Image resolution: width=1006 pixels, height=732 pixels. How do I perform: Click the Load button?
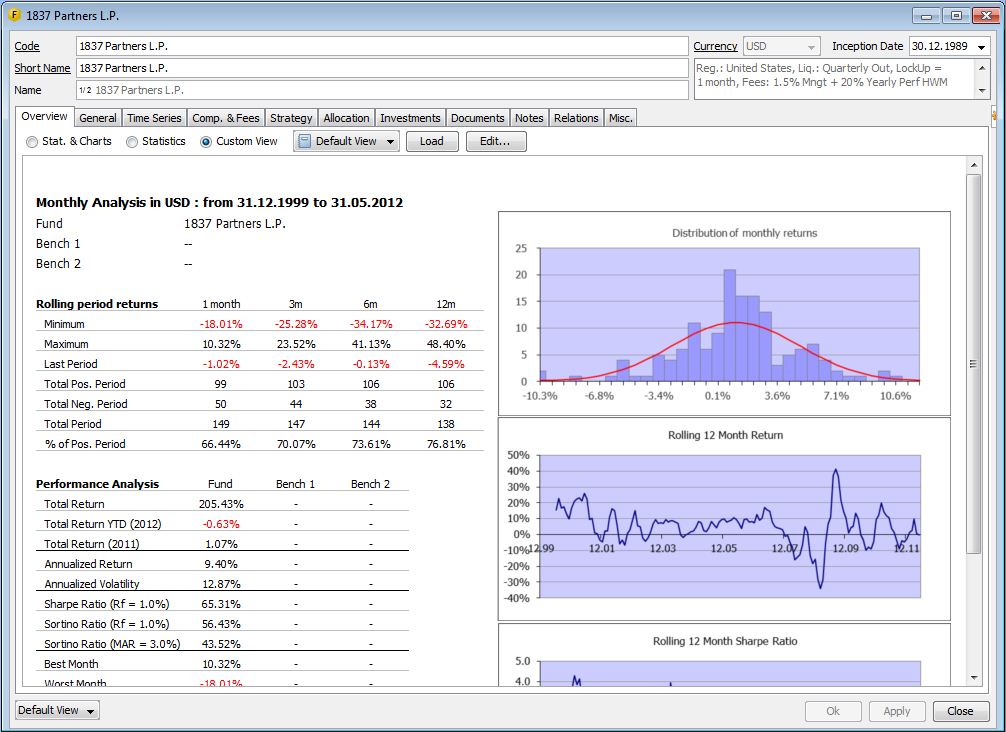432,141
